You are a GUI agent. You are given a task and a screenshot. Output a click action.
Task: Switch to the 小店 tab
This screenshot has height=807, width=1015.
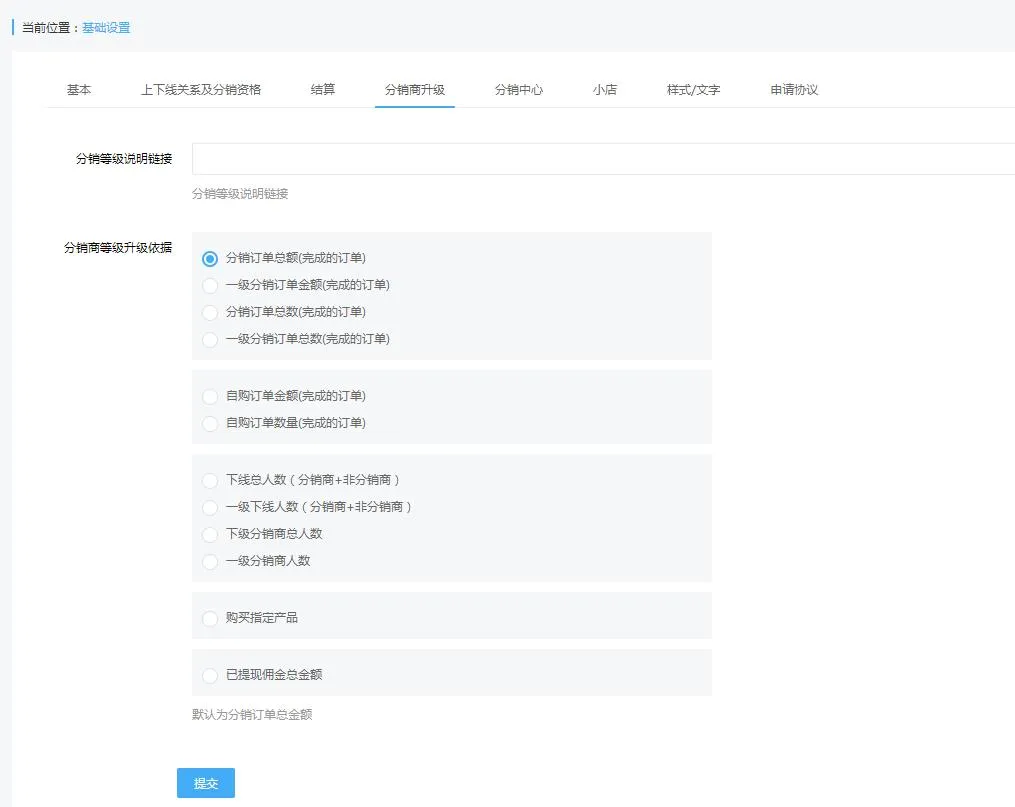click(605, 90)
